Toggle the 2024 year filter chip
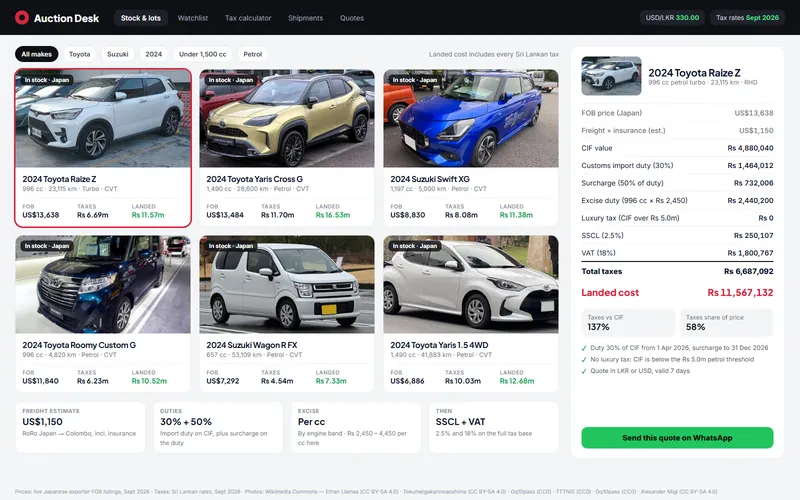The image size is (800, 500). (x=154, y=54)
